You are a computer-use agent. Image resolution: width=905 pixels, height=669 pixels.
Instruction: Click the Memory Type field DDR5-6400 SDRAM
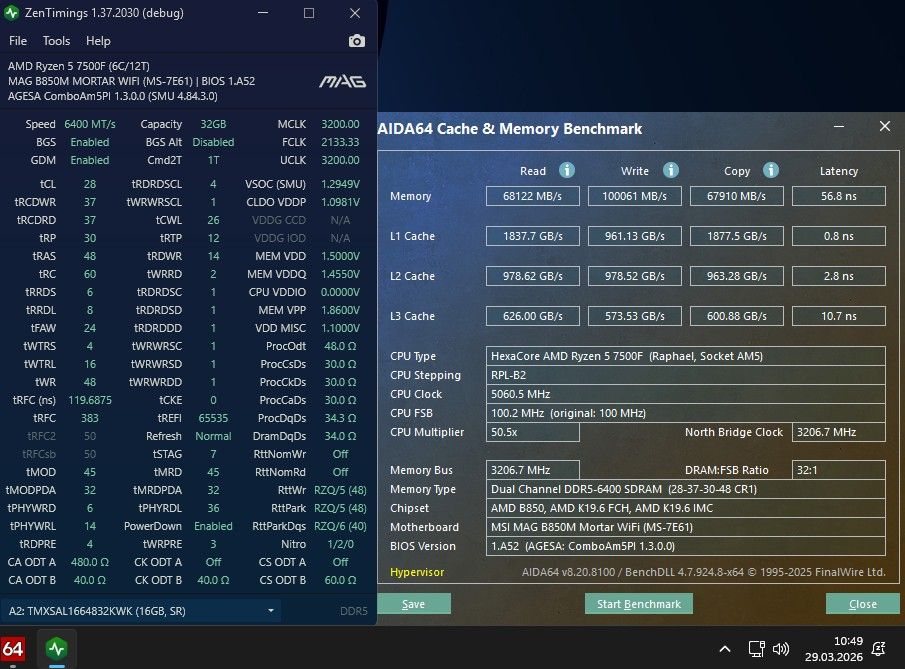(686, 489)
